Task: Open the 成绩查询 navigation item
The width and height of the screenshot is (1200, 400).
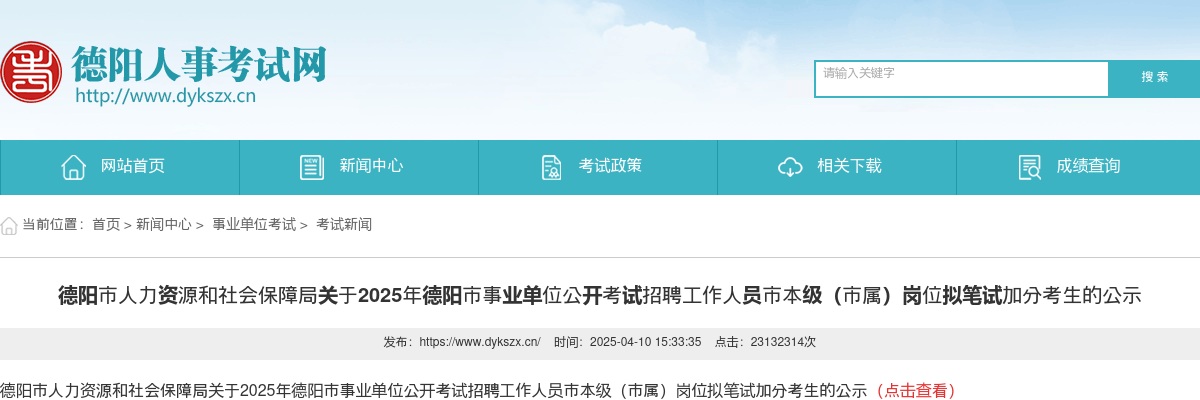Action: point(1078,167)
